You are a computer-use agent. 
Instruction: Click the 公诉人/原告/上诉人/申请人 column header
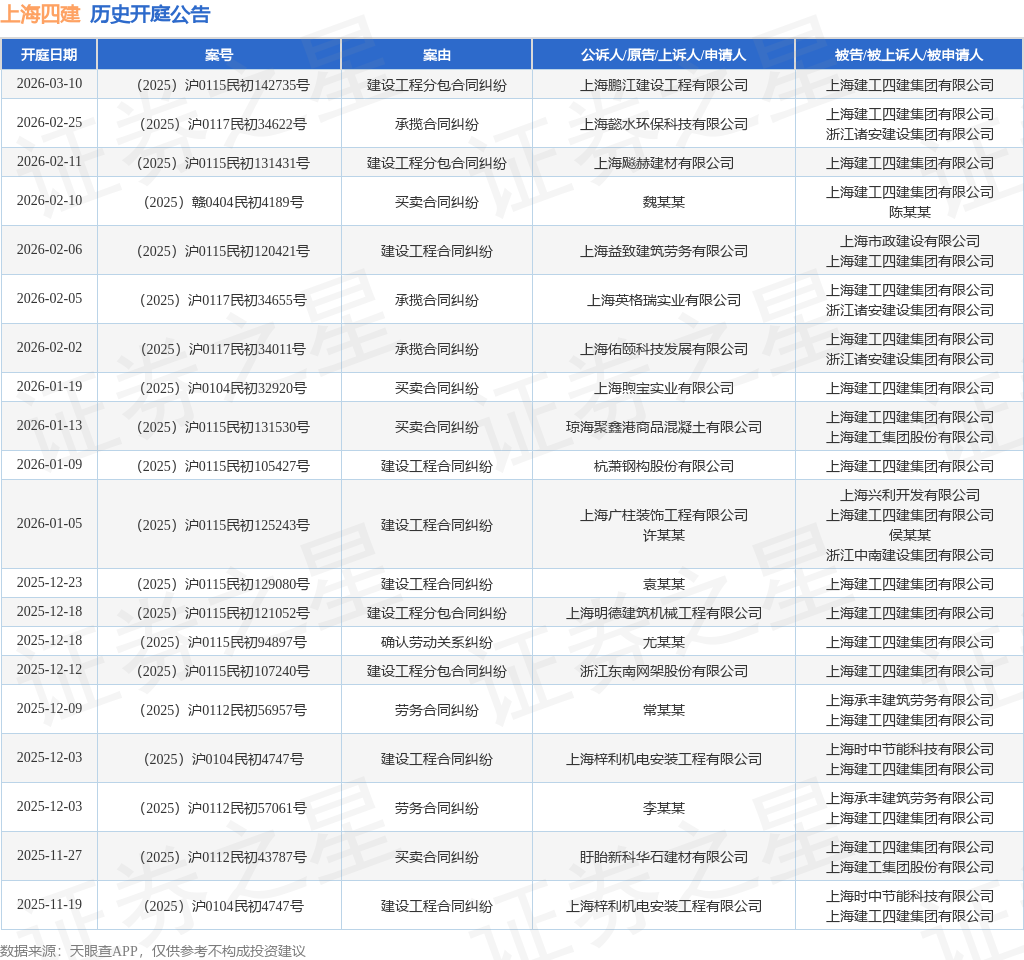pos(664,55)
